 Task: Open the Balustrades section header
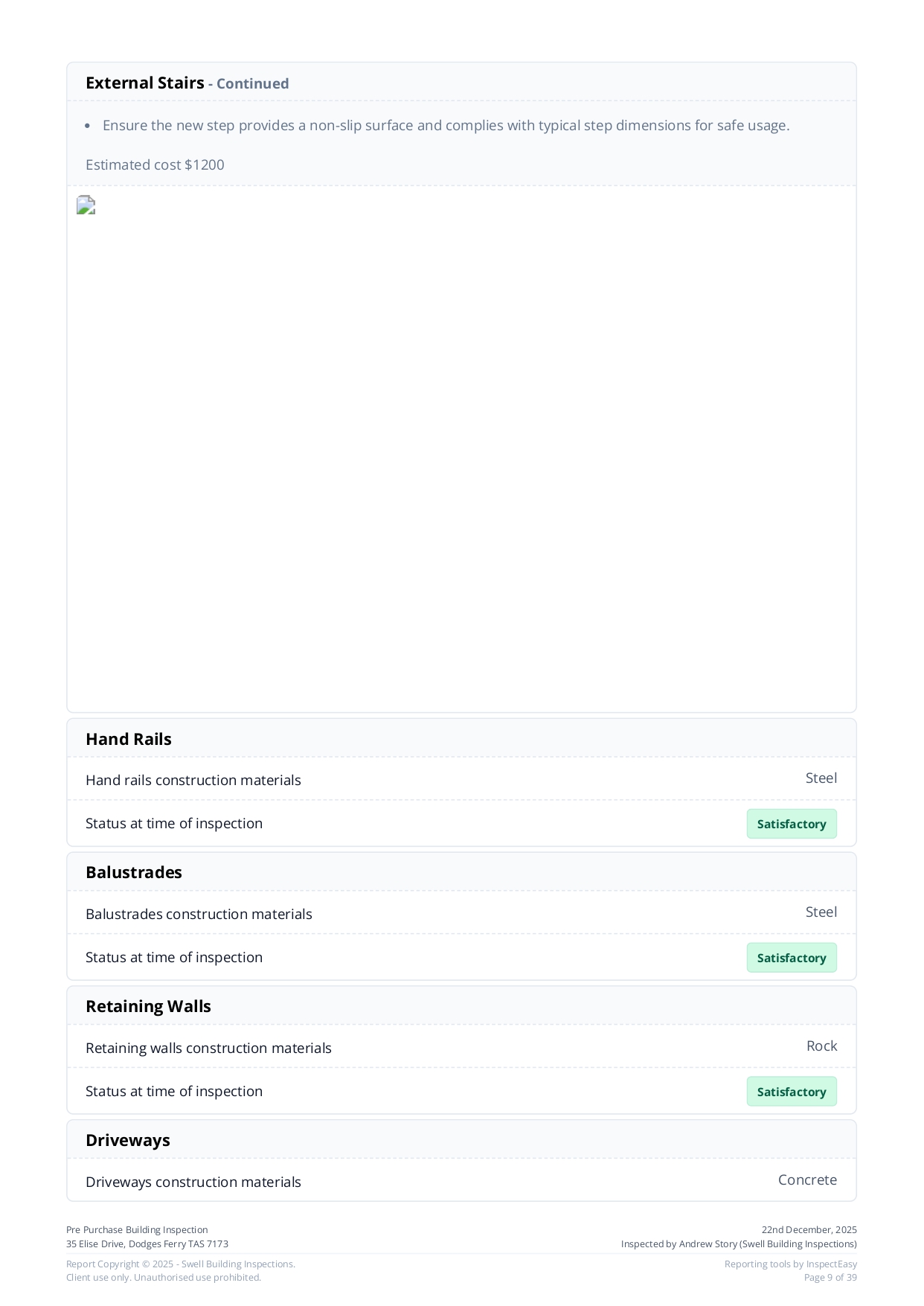[134, 872]
